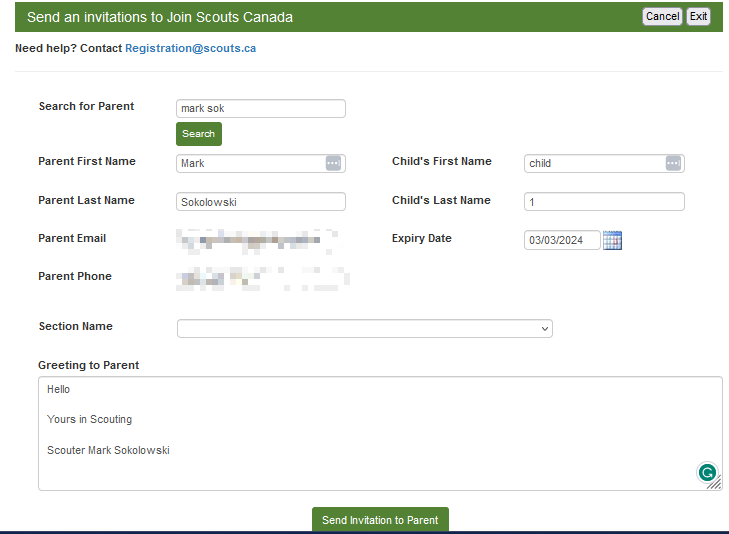
Task: Click the "Parent Phone" label
Action: pyautogui.click(x=75, y=277)
